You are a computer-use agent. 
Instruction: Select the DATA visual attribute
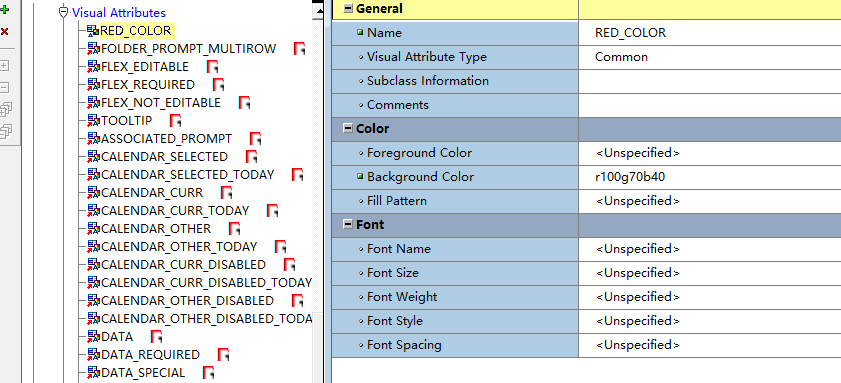coord(116,337)
